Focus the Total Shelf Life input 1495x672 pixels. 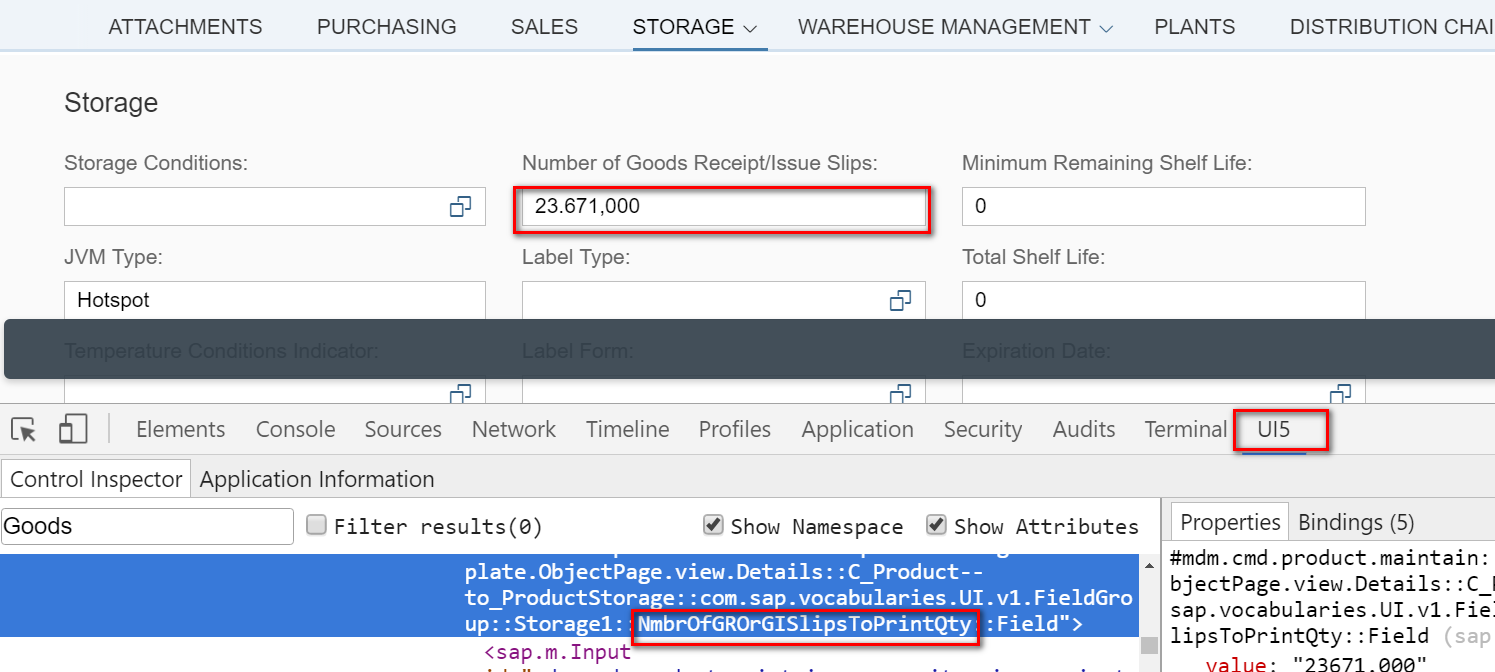(x=1164, y=300)
